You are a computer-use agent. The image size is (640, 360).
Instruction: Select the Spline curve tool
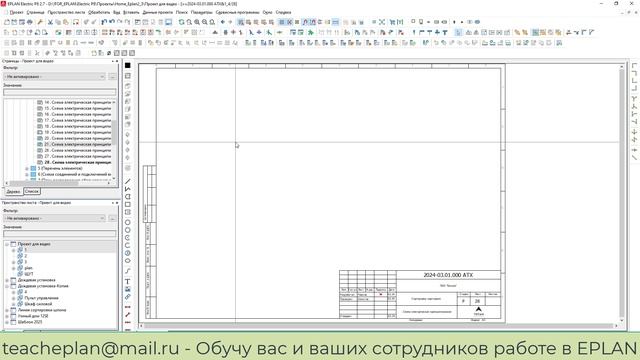point(128,271)
